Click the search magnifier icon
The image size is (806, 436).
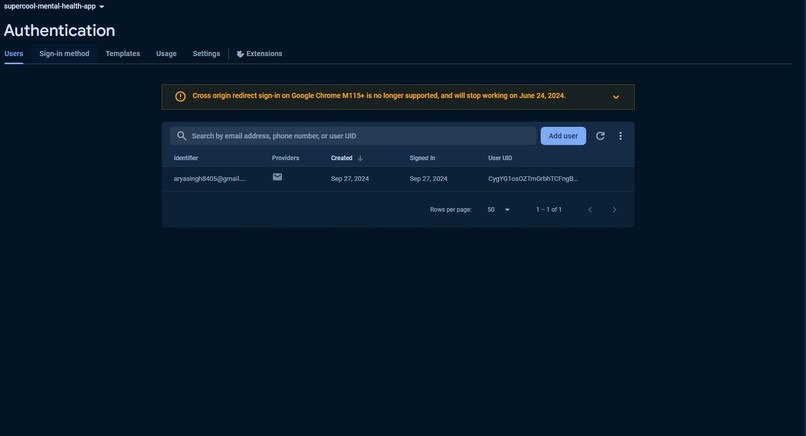[x=181, y=136]
